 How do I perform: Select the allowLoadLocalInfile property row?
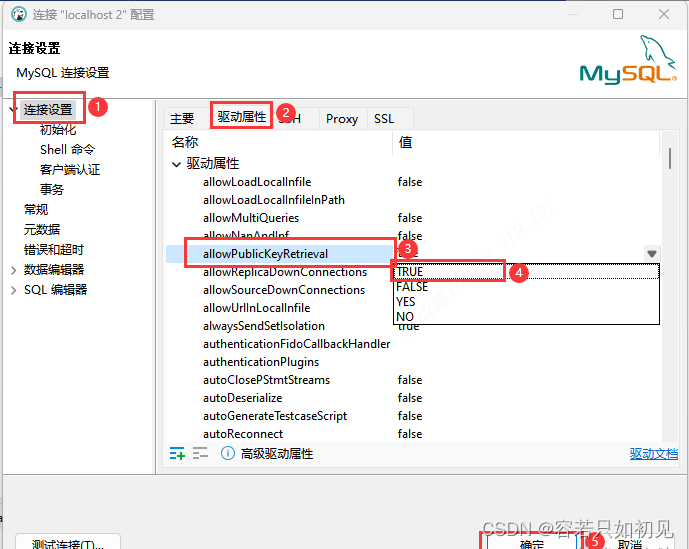412,182
